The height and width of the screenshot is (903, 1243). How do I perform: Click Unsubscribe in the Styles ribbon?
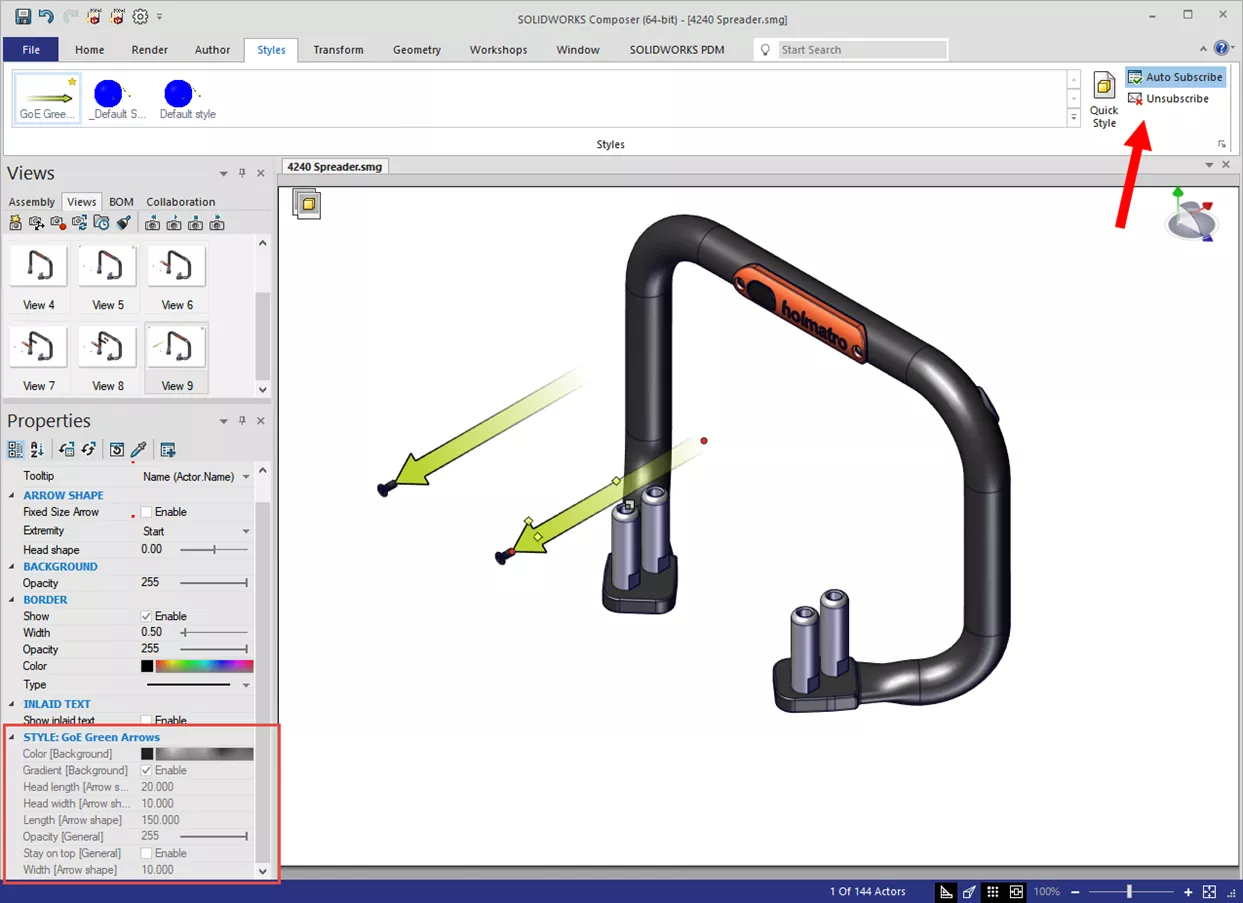click(1168, 99)
